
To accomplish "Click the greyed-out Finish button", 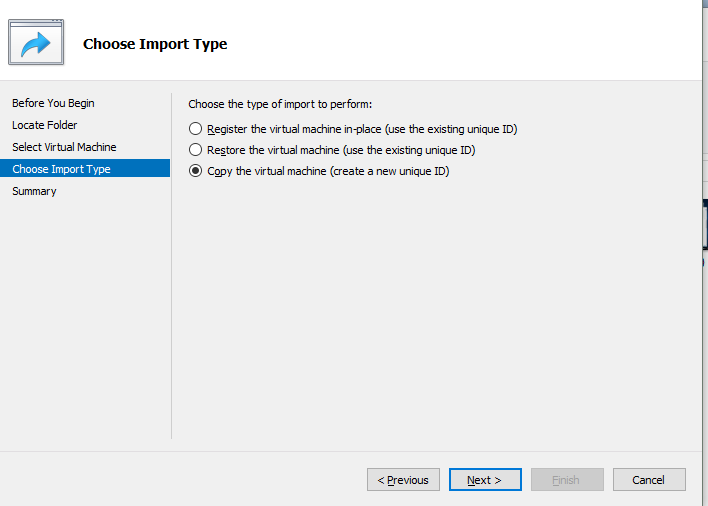I will (567, 480).
